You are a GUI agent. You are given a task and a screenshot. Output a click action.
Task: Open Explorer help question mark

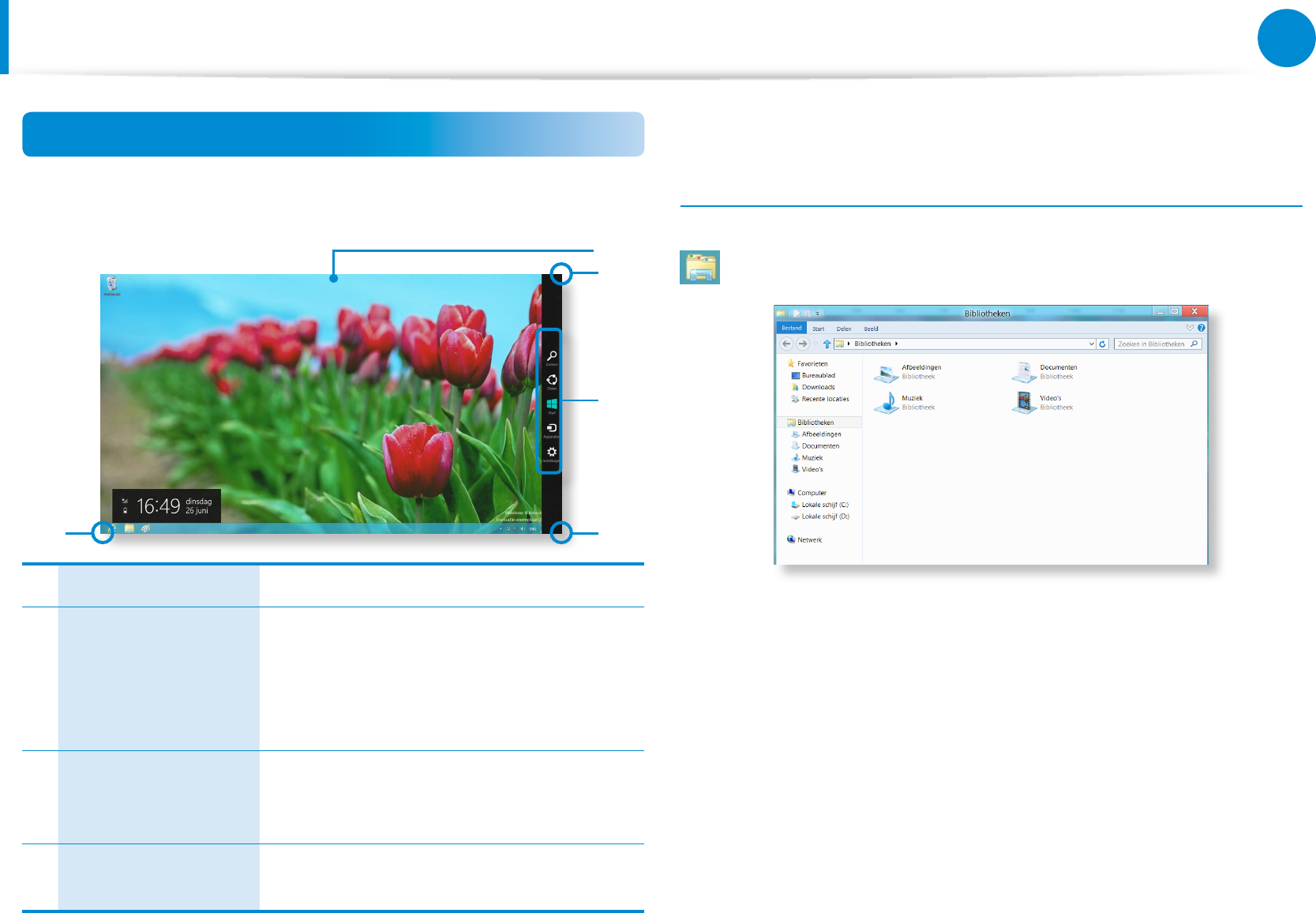1201,328
